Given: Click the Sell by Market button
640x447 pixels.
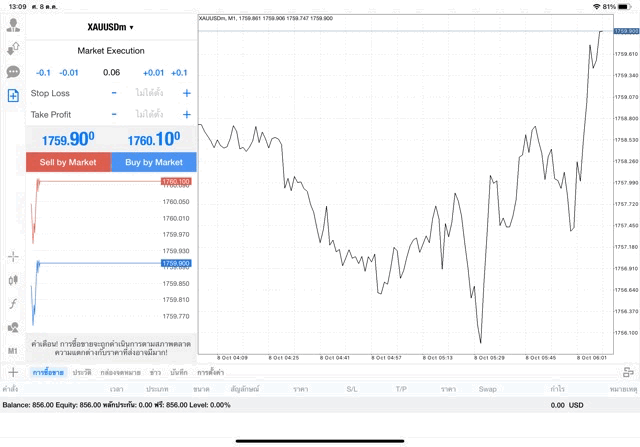Looking at the screenshot, I should (68, 162).
